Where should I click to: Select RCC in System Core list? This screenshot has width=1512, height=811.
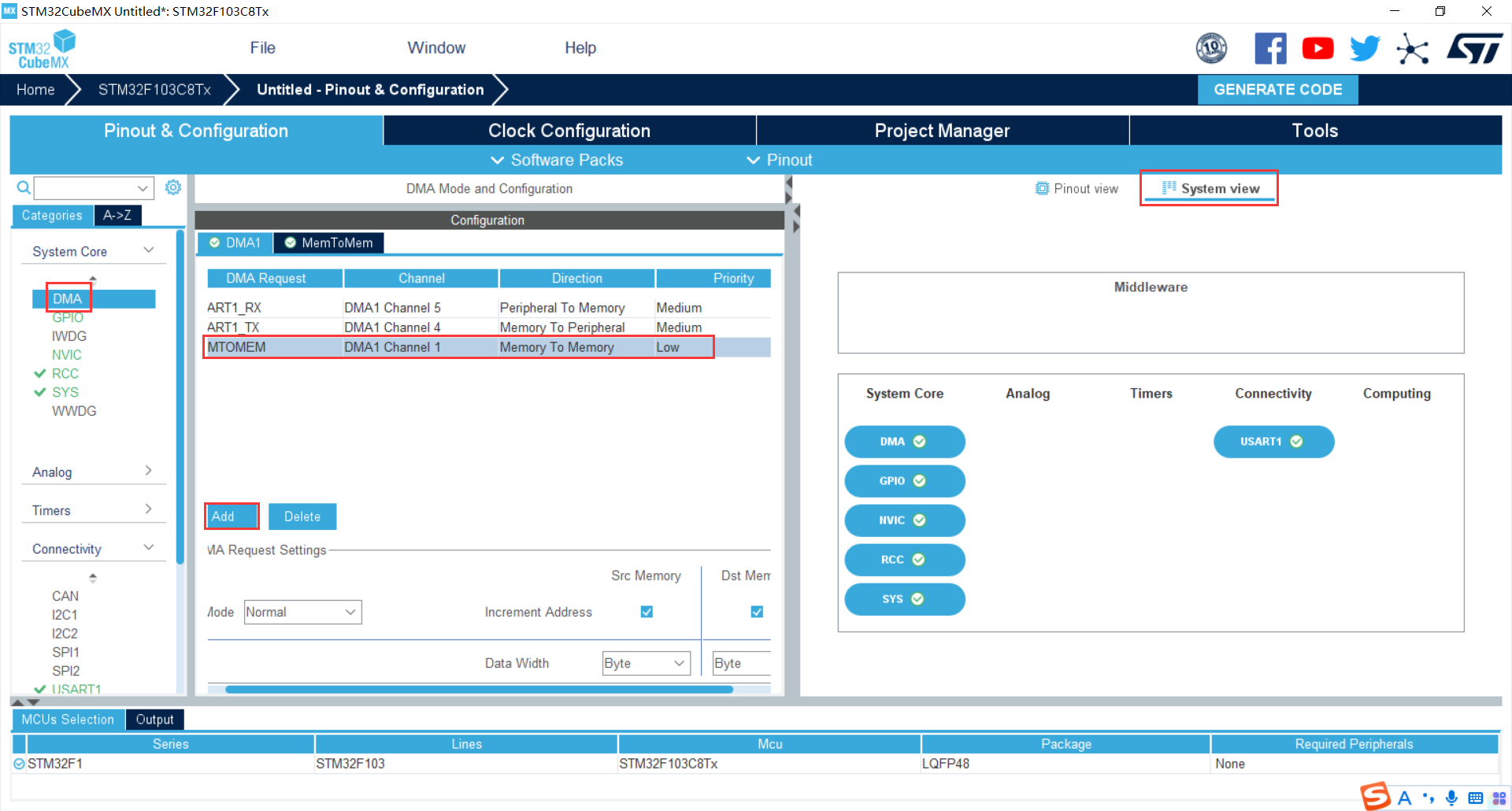click(65, 374)
